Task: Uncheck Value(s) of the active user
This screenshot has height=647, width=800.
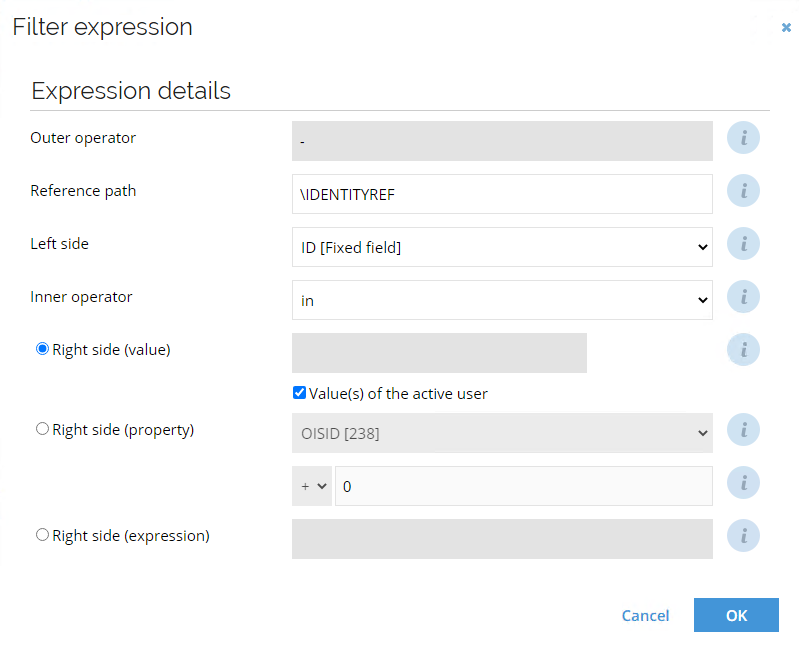Action: 299,392
